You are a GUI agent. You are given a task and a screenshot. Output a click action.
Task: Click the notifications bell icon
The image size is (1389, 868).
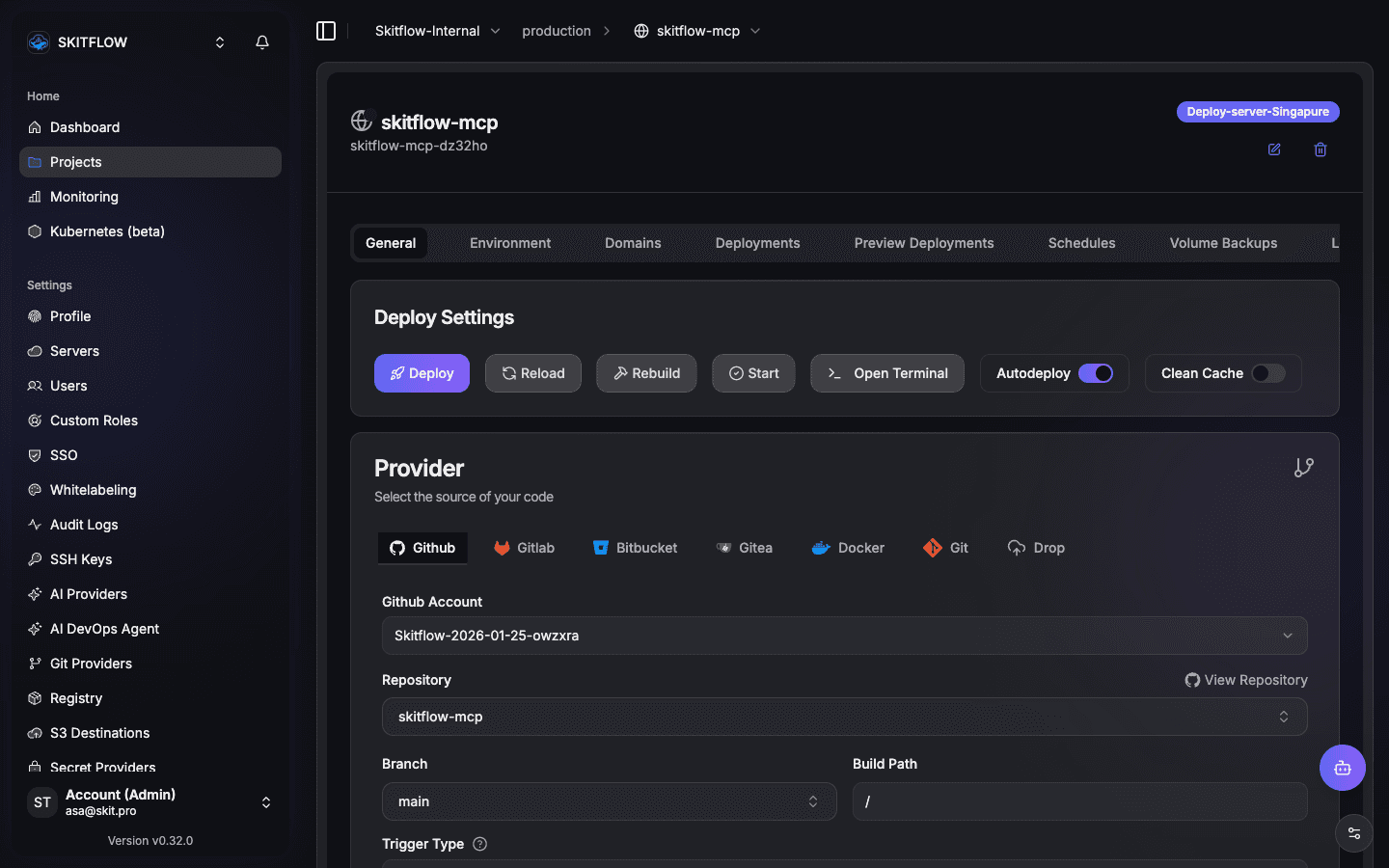point(262,42)
